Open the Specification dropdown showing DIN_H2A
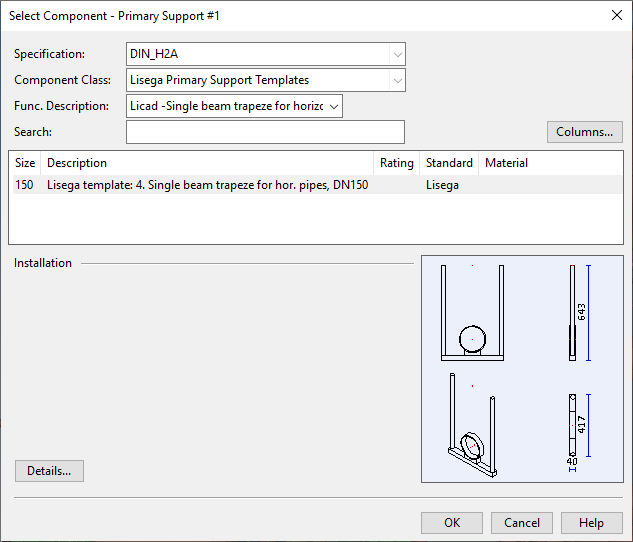 (x=265, y=54)
